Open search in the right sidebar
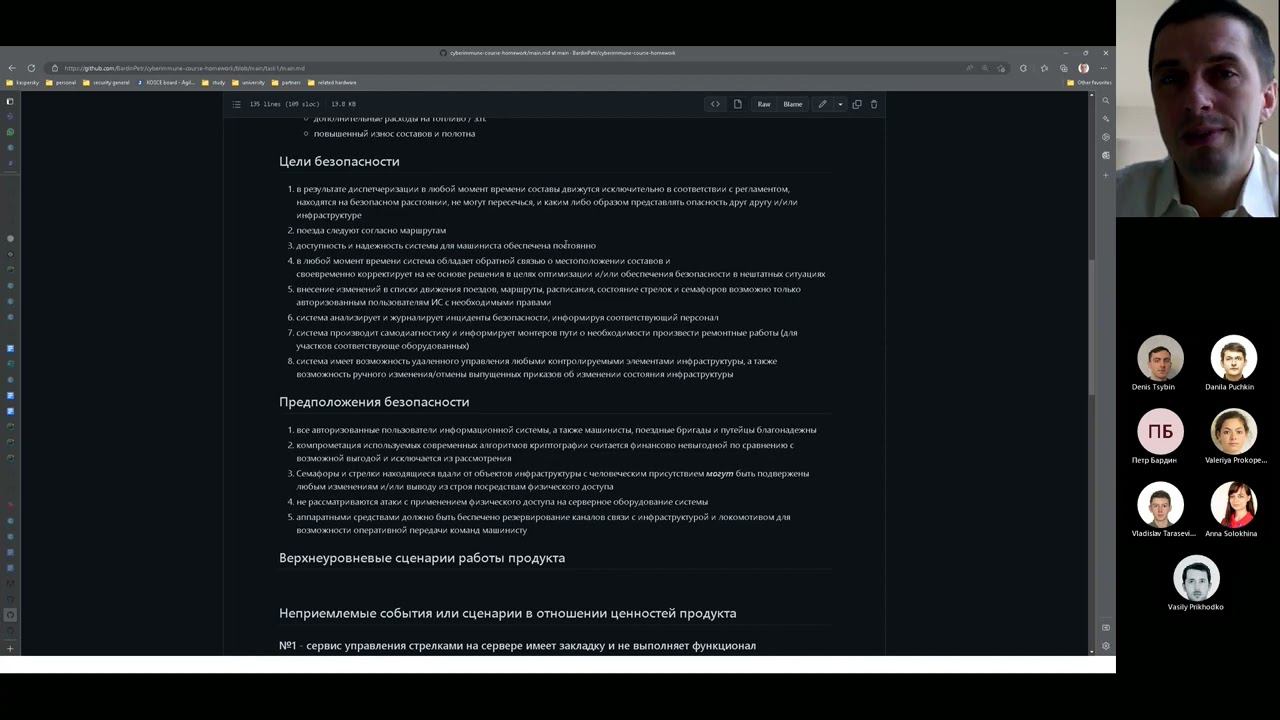 tap(1105, 101)
